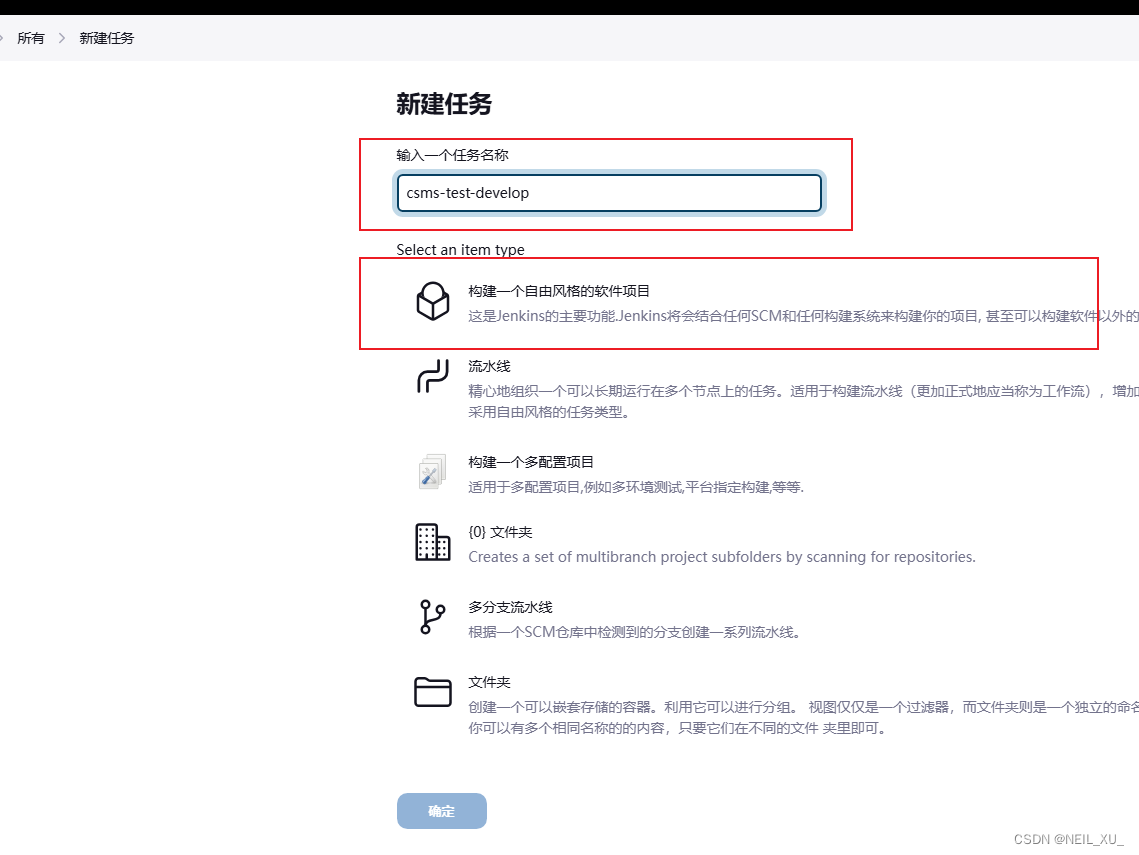Open the 新建任务 breadcrumb link
This screenshot has width=1139, height=855.
[107, 38]
